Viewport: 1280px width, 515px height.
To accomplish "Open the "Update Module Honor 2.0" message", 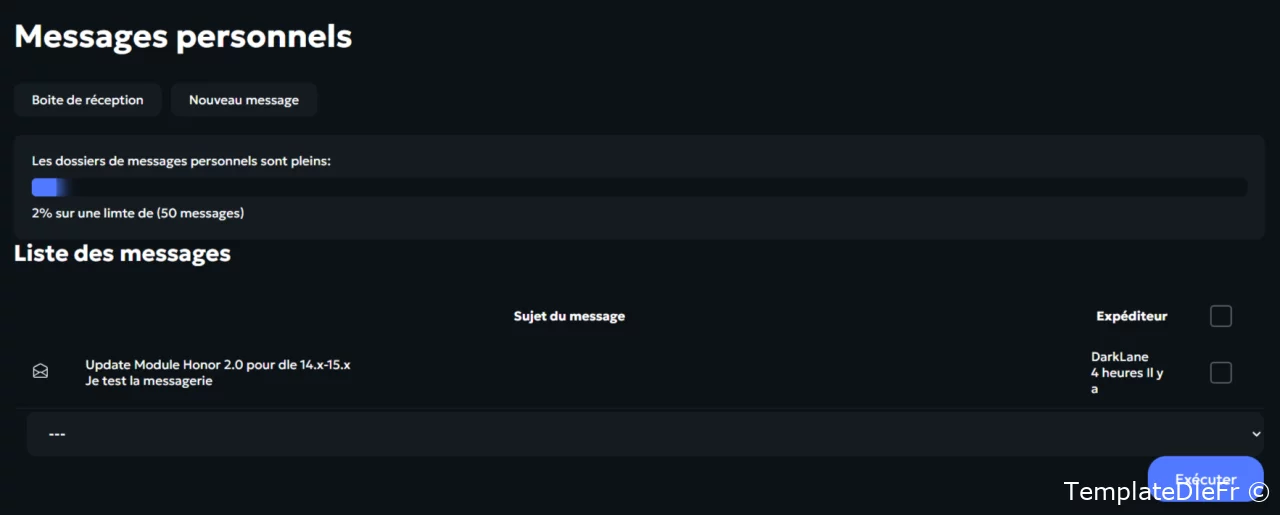I will (x=218, y=365).
